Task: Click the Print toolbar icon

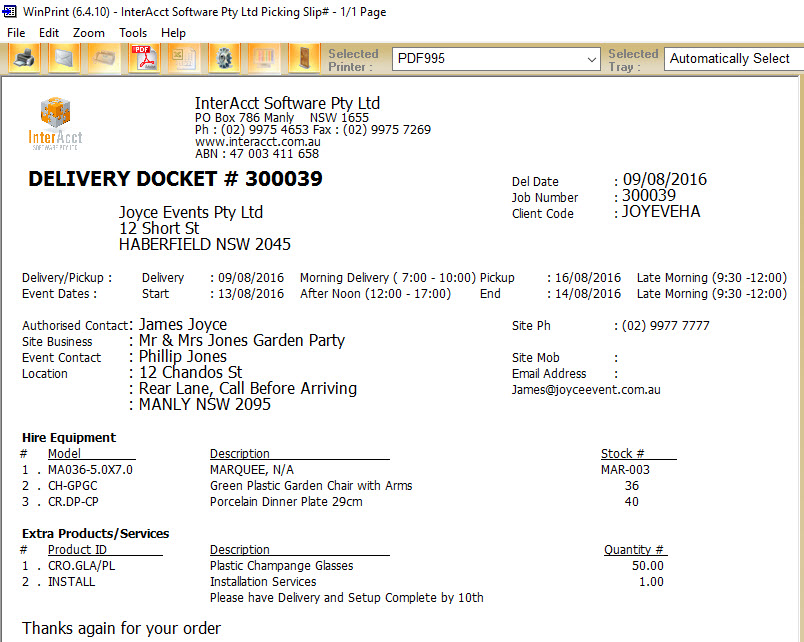Action: point(24,58)
